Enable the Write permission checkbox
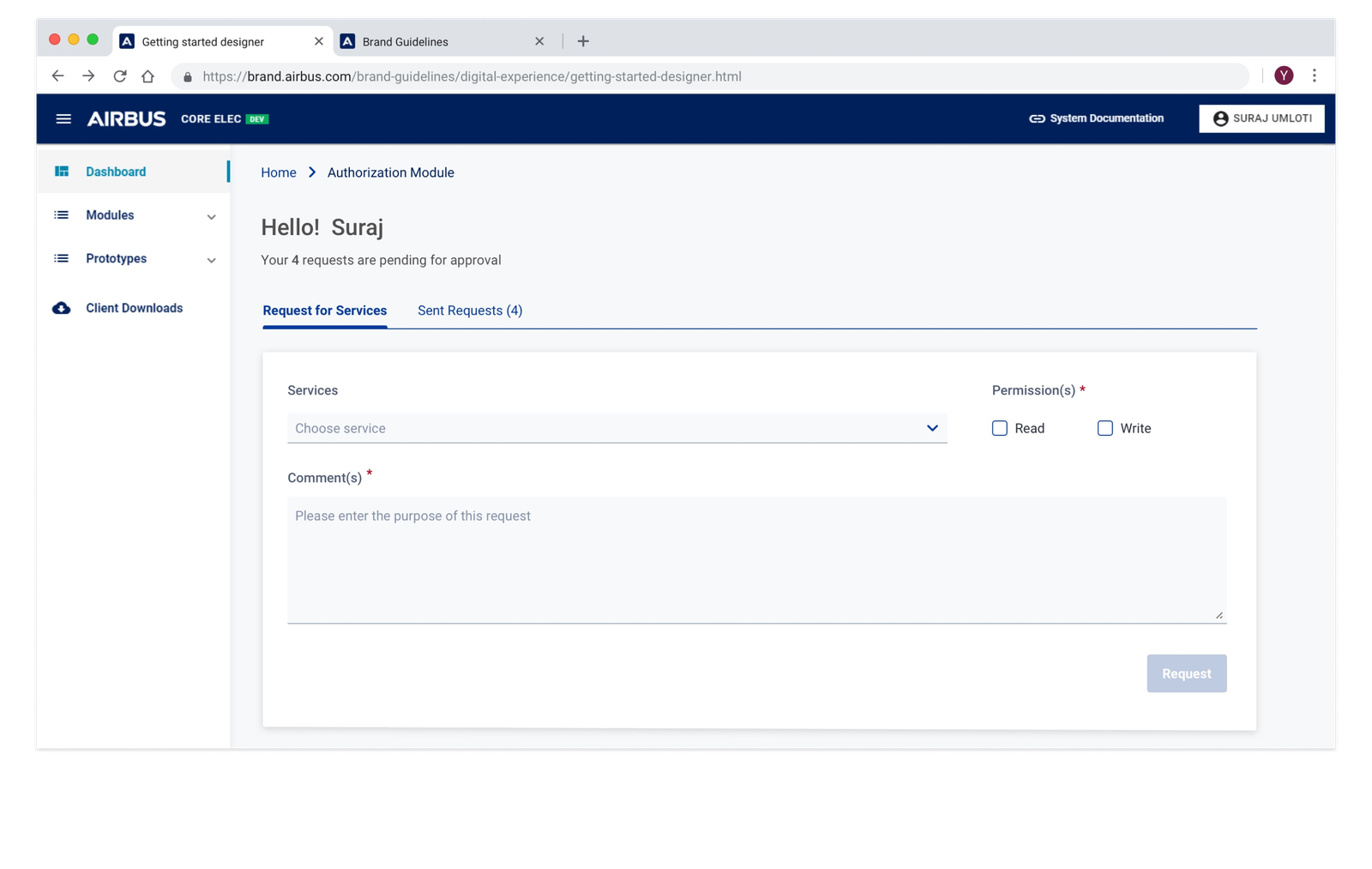This screenshot has width=1372, height=869. (x=1105, y=428)
